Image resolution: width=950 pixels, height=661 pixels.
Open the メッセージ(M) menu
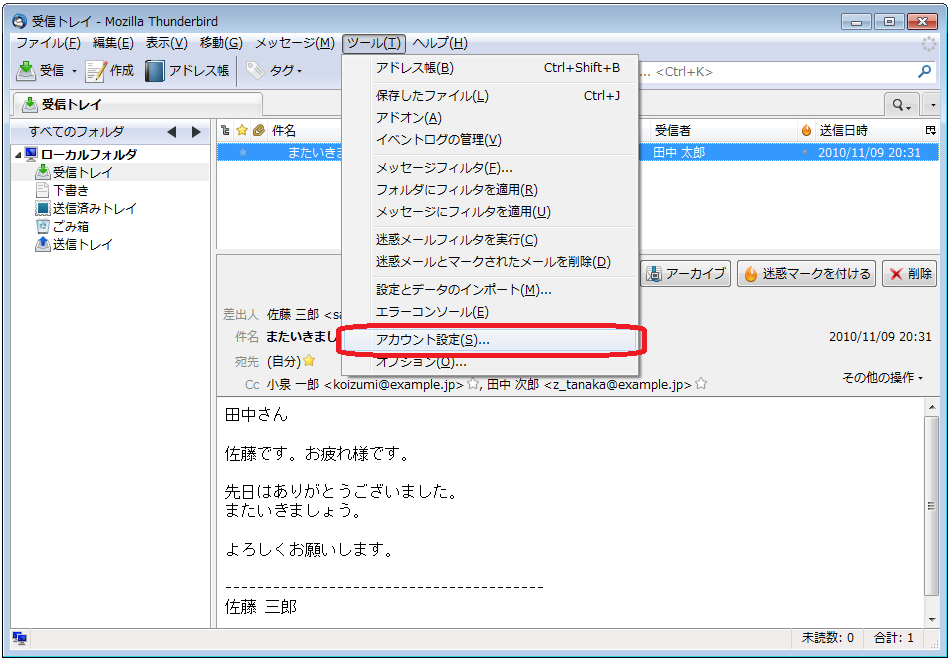point(294,43)
